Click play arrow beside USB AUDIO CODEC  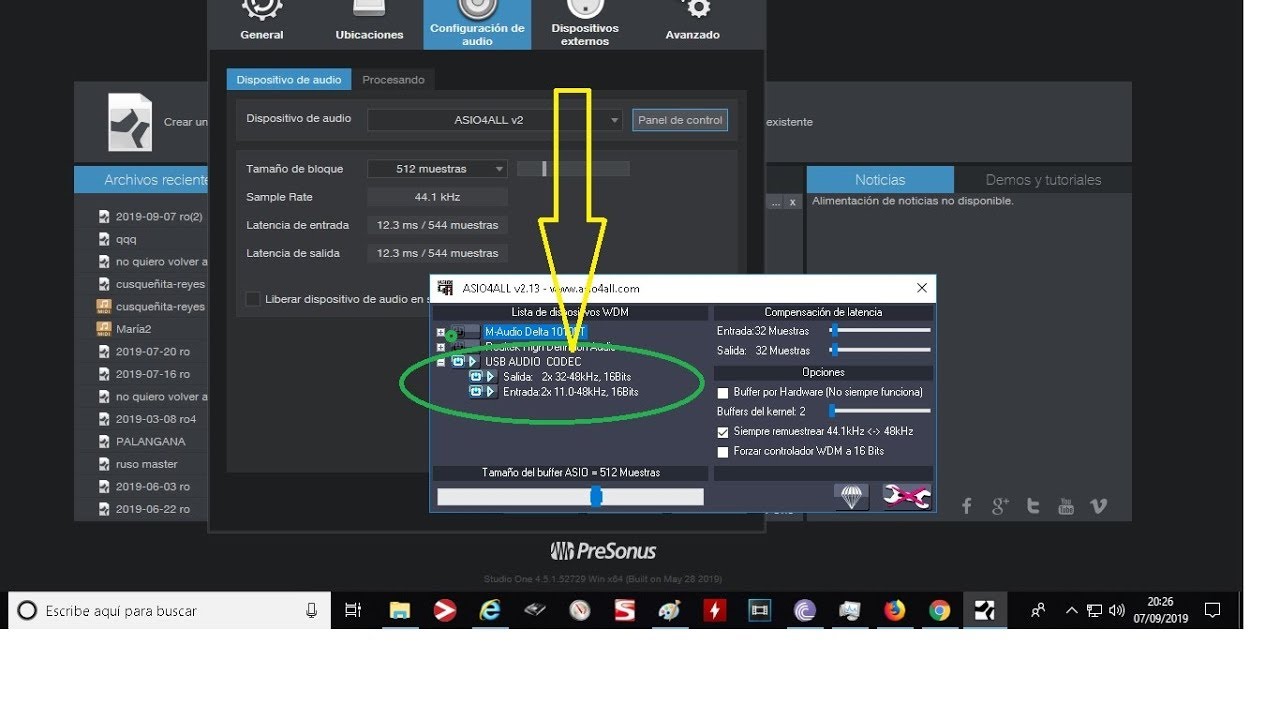coord(473,361)
